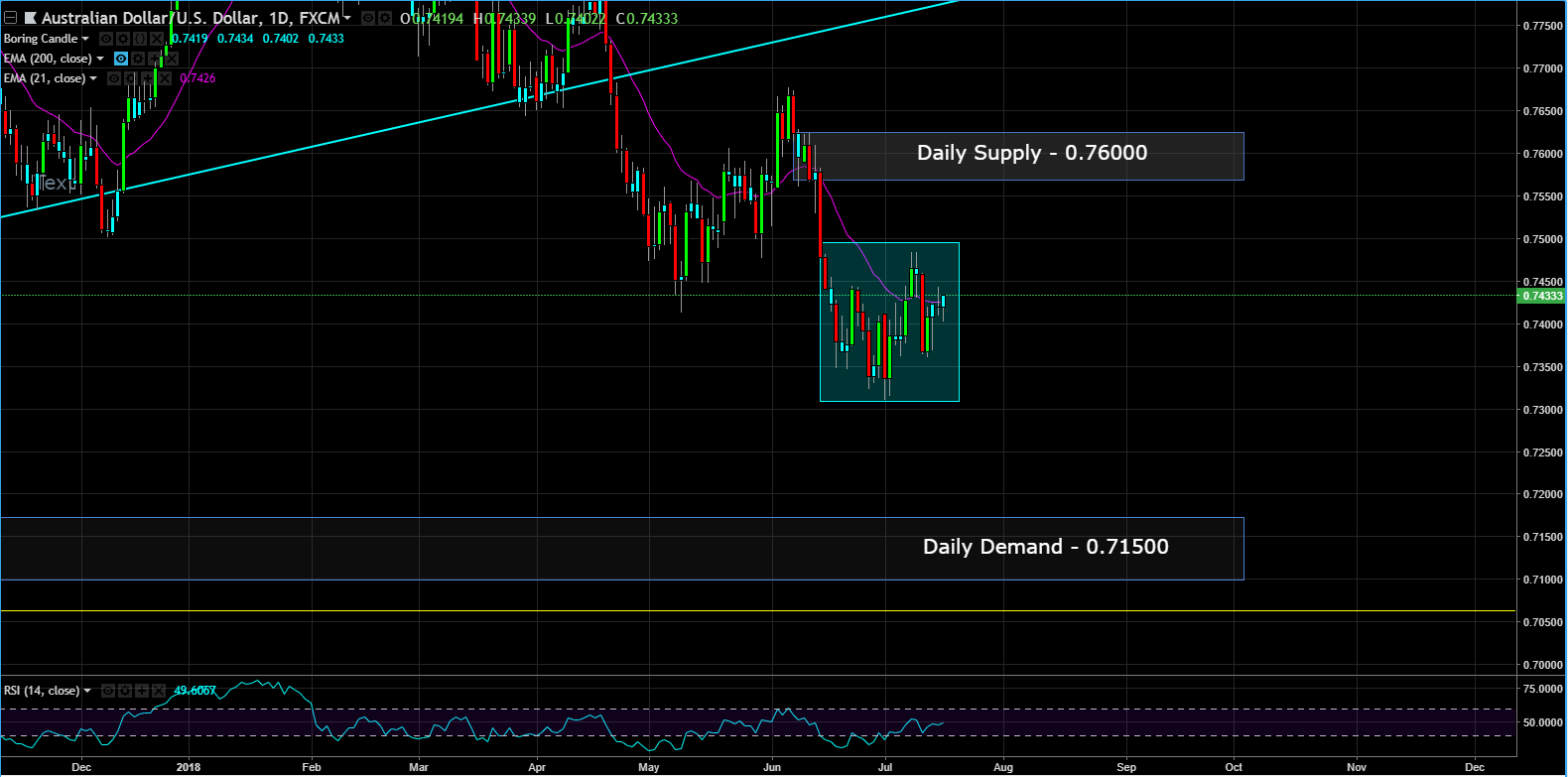Expand the EMA (200, close) dropdown

[x=100, y=59]
